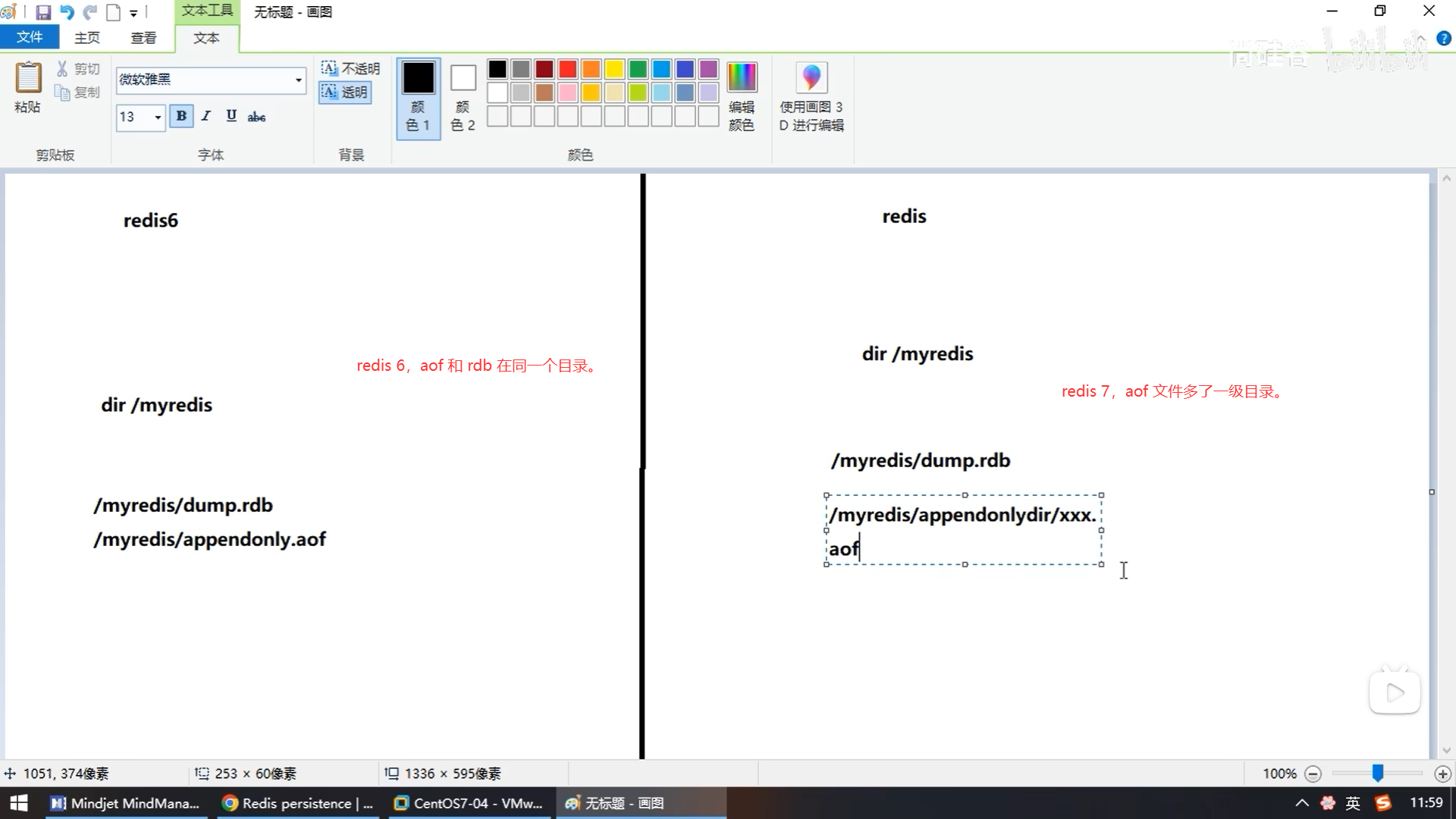Viewport: 1456px width, 819px height.
Task: Expand the quick access toolbar customize arrow
Action: pyautogui.click(x=133, y=13)
